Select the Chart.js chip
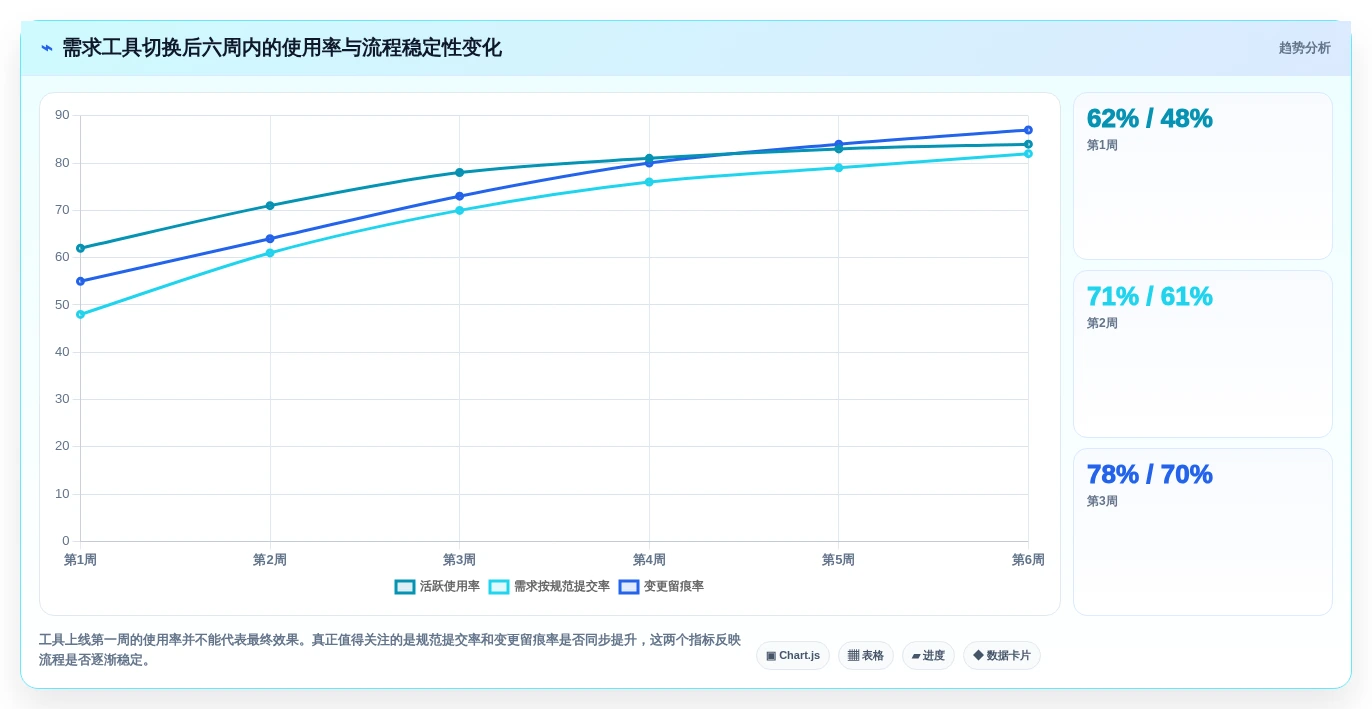 pyautogui.click(x=793, y=656)
